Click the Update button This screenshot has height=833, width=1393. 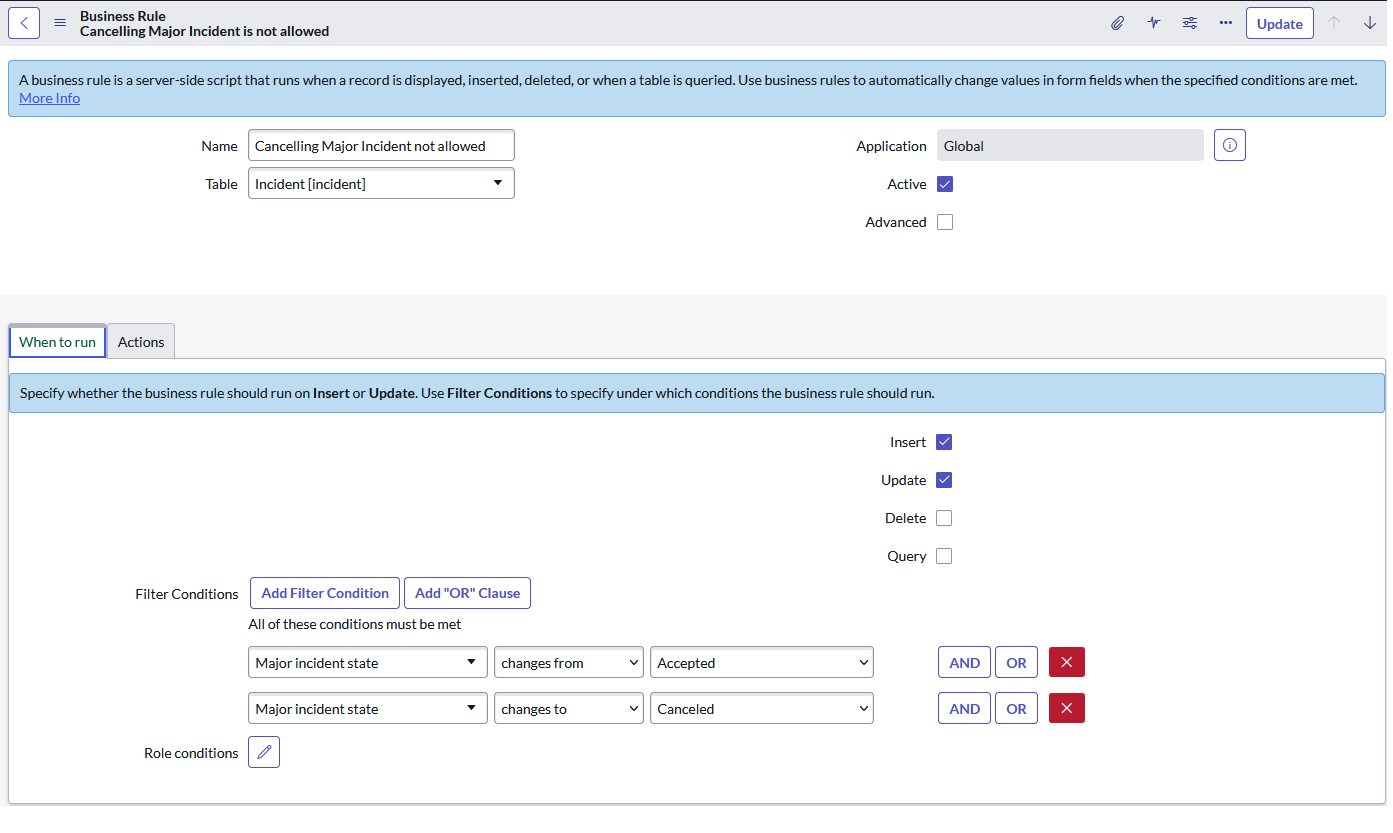coord(1279,22)
